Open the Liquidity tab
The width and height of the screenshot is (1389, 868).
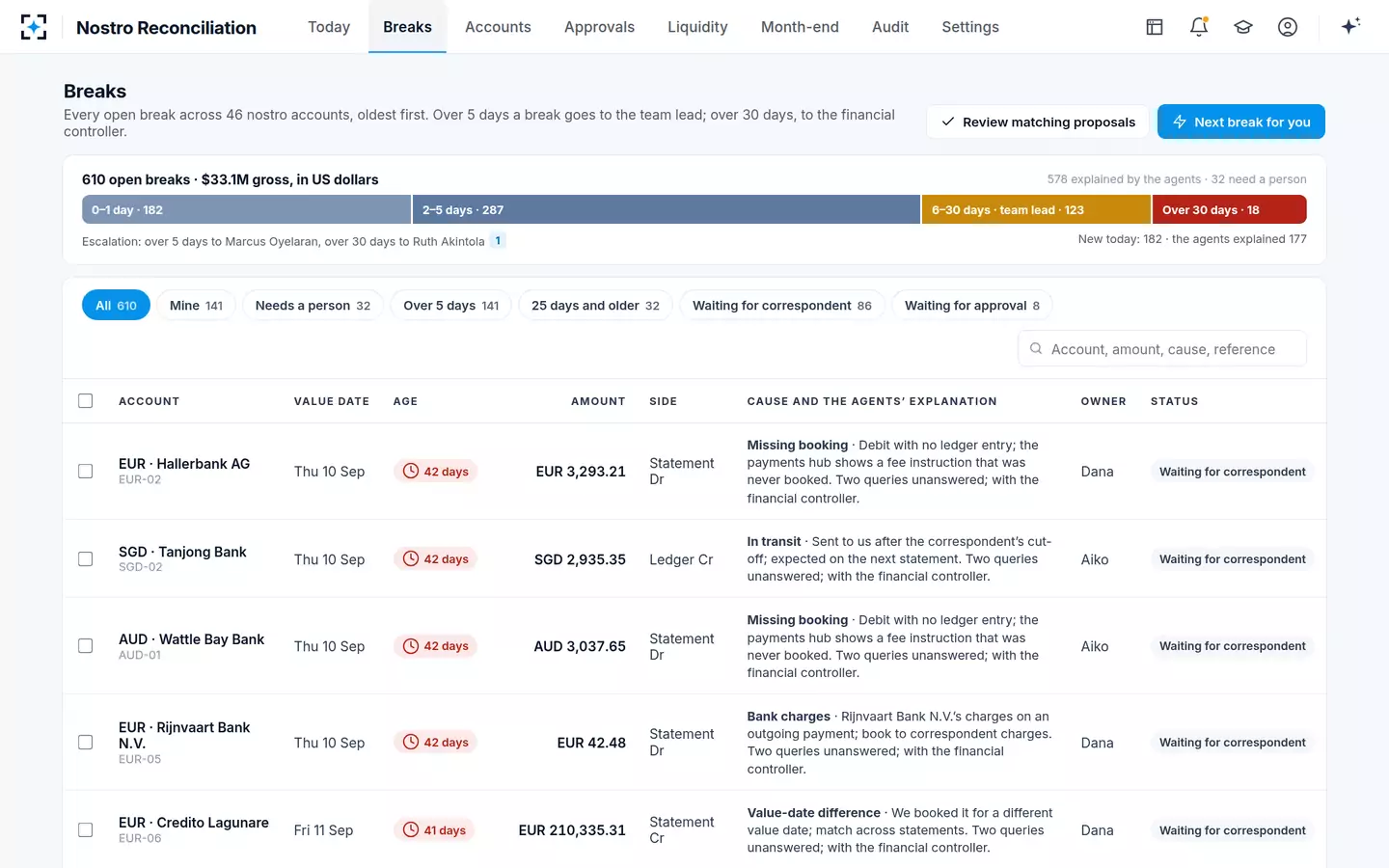click(x=697, y=27)
